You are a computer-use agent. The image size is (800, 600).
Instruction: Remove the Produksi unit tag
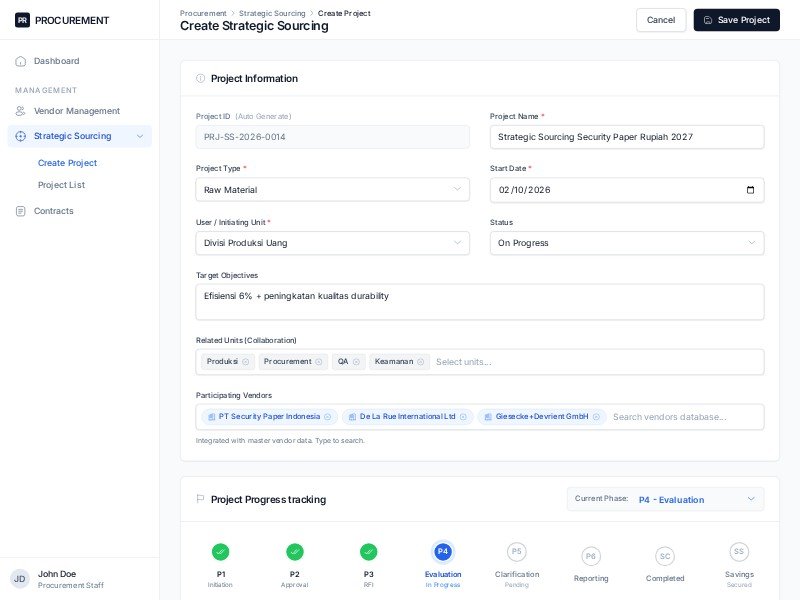(246, 362)
